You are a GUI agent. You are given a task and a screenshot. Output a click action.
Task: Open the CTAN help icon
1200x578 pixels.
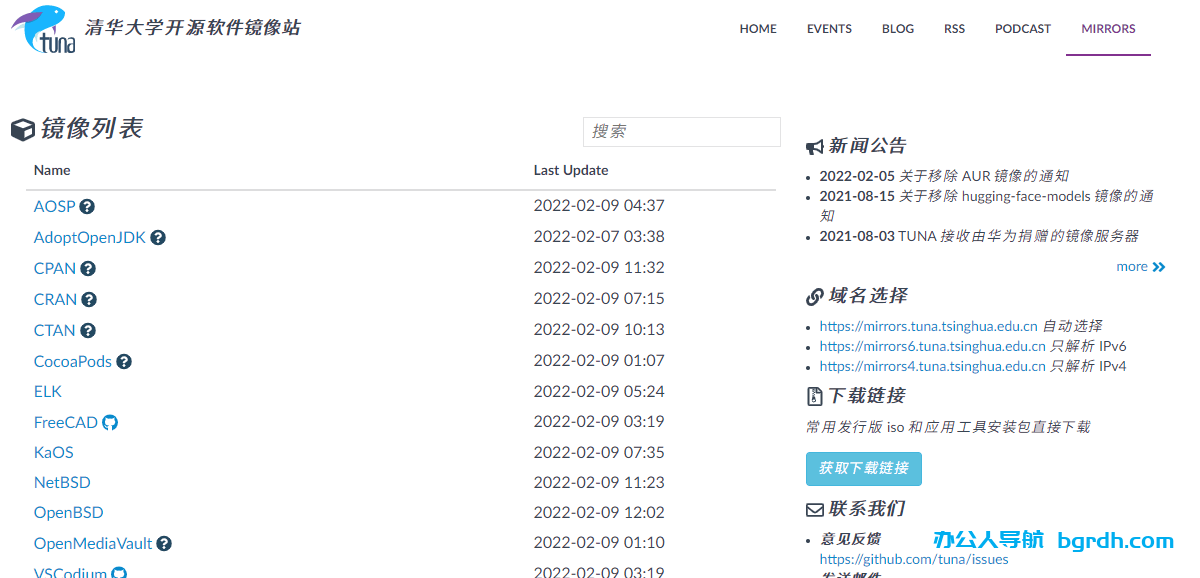point(88,331)
